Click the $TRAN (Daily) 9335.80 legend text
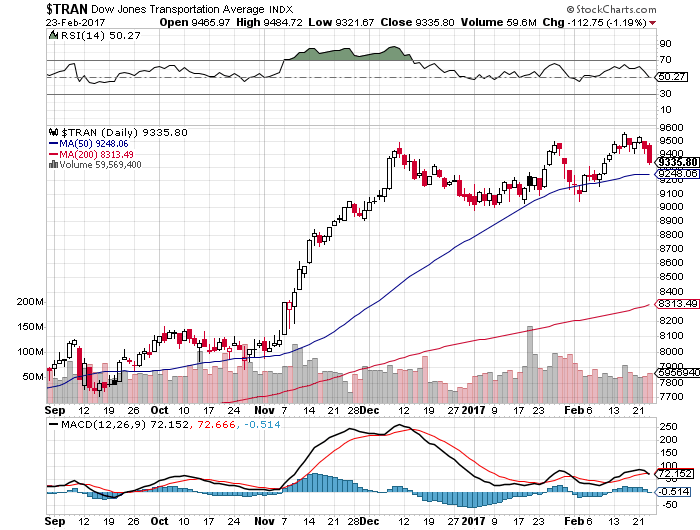Viewport: 700px width, 530px height. point(124,133)
